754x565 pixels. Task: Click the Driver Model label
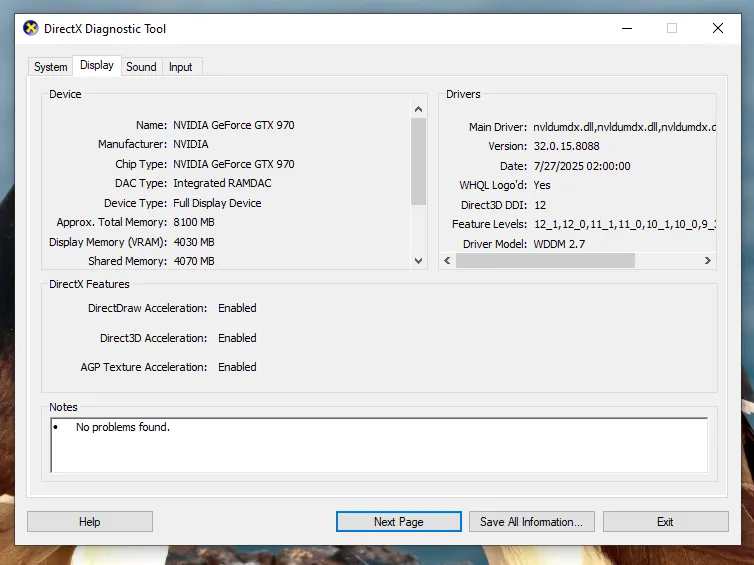coord(495,244)
